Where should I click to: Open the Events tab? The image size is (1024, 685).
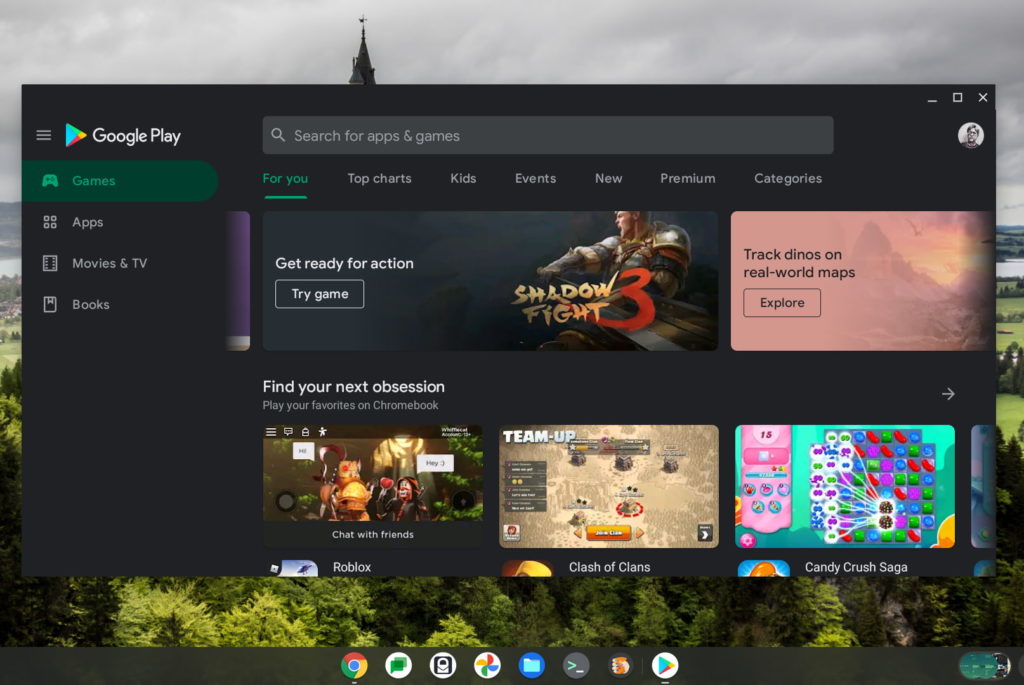(536, 179)
